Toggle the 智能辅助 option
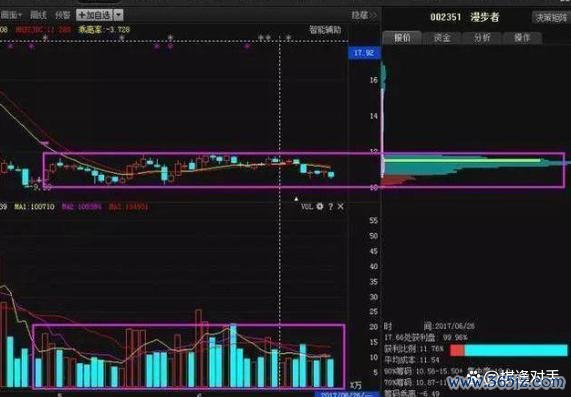 click(325, 30)
